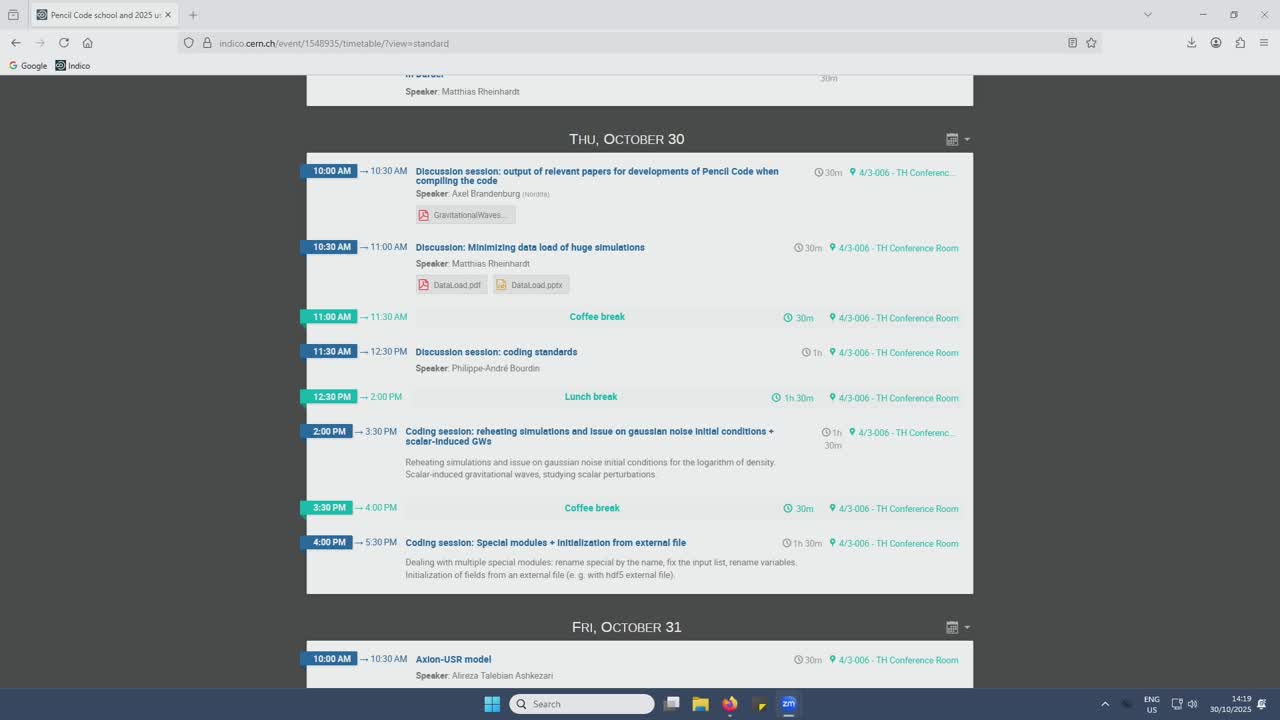Toggle Firefox reader view icon
The width and height of the screenshot is (1280, 720).
tap(1072, 43)
